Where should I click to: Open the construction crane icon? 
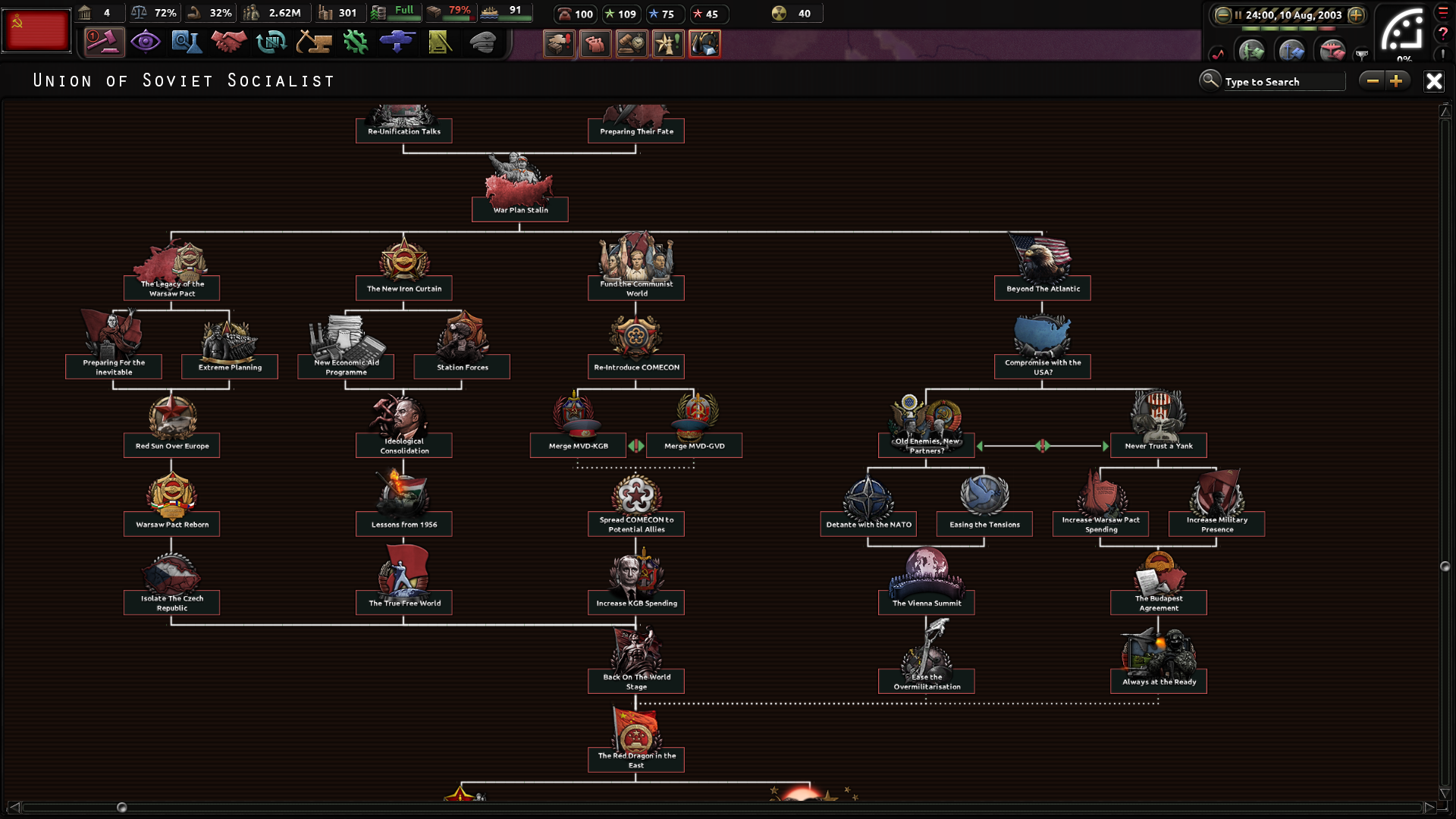[313, 42]
